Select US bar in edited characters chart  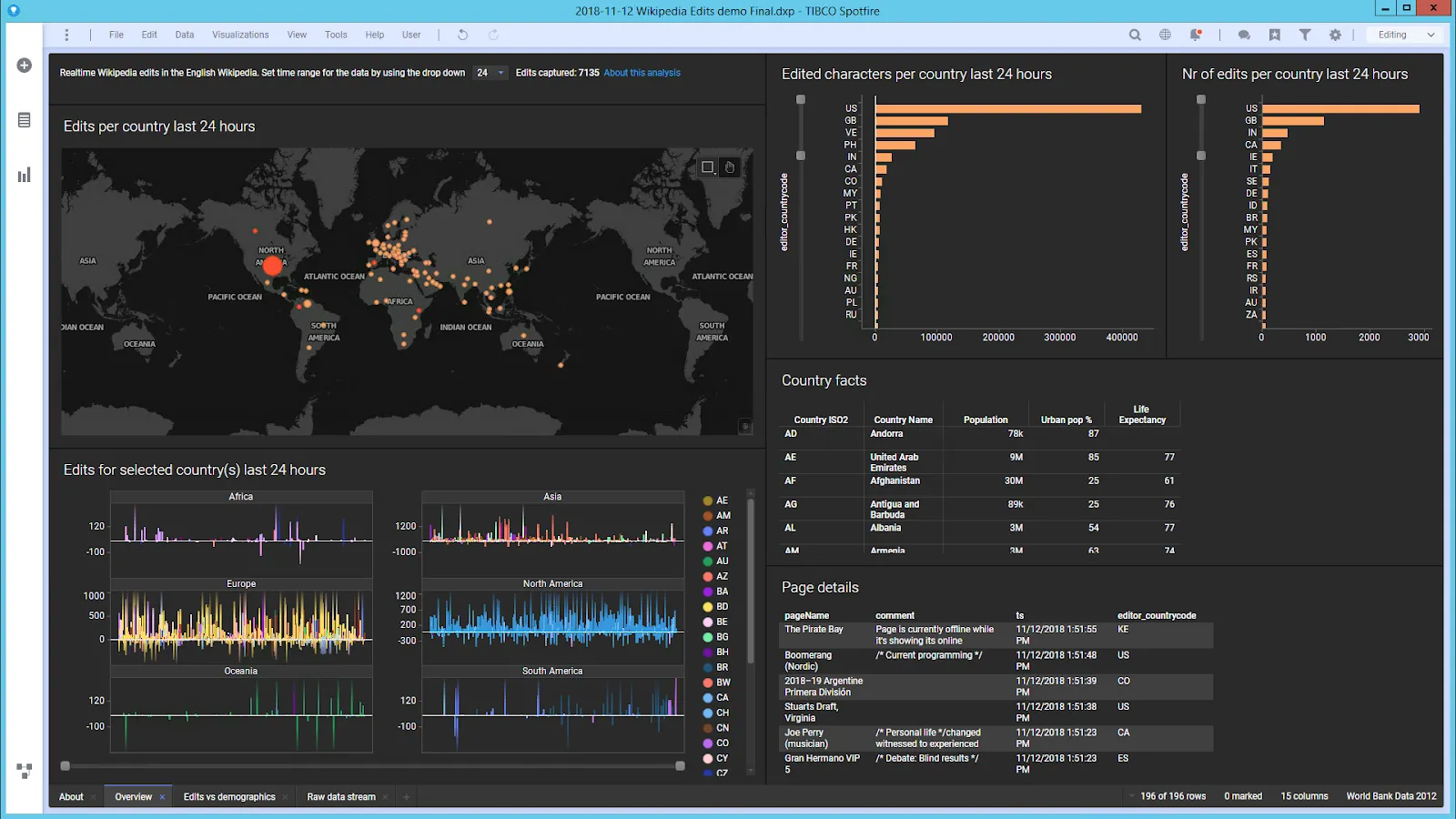[x=1008, y=109]
